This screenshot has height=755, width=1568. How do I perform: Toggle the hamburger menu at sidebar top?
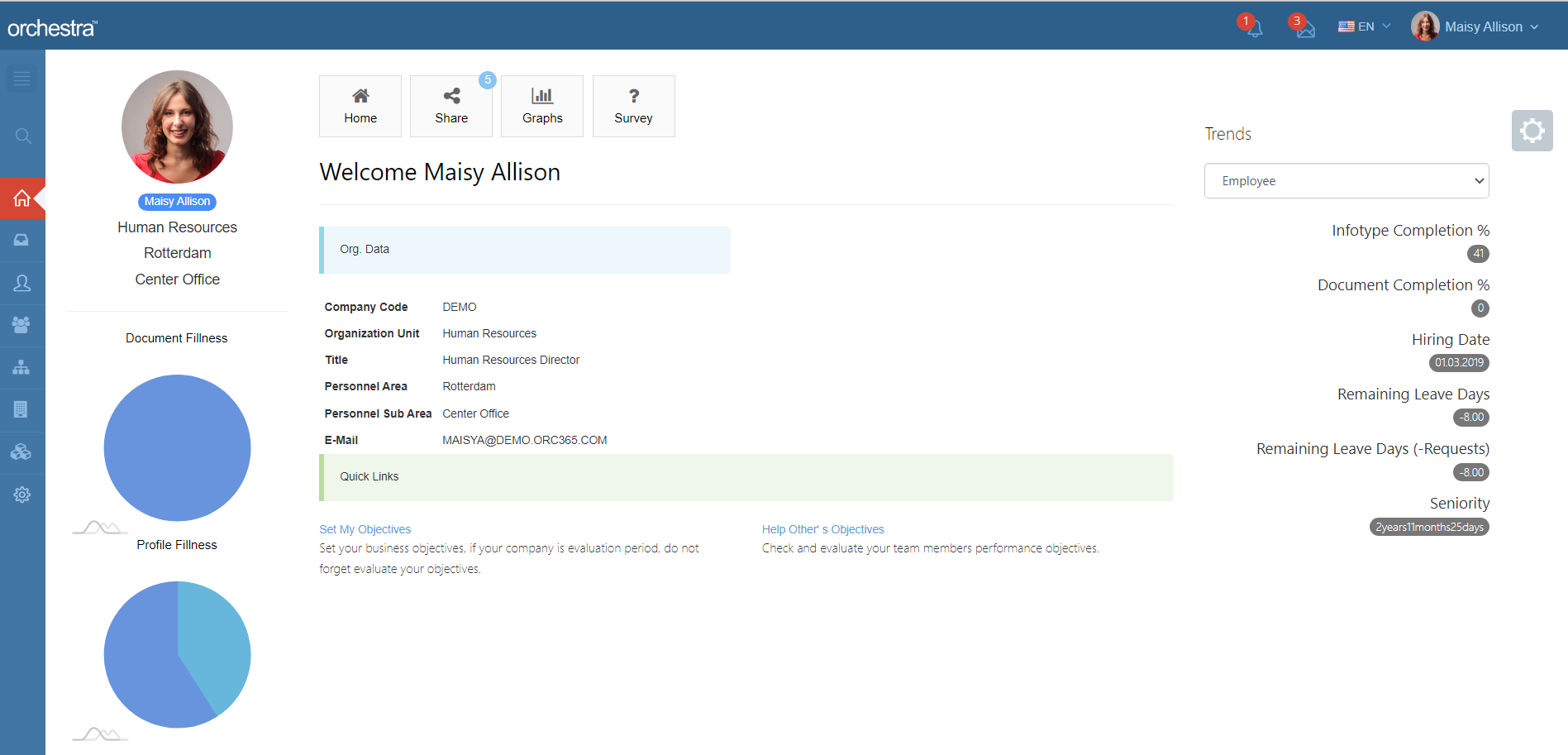(22, 78)
